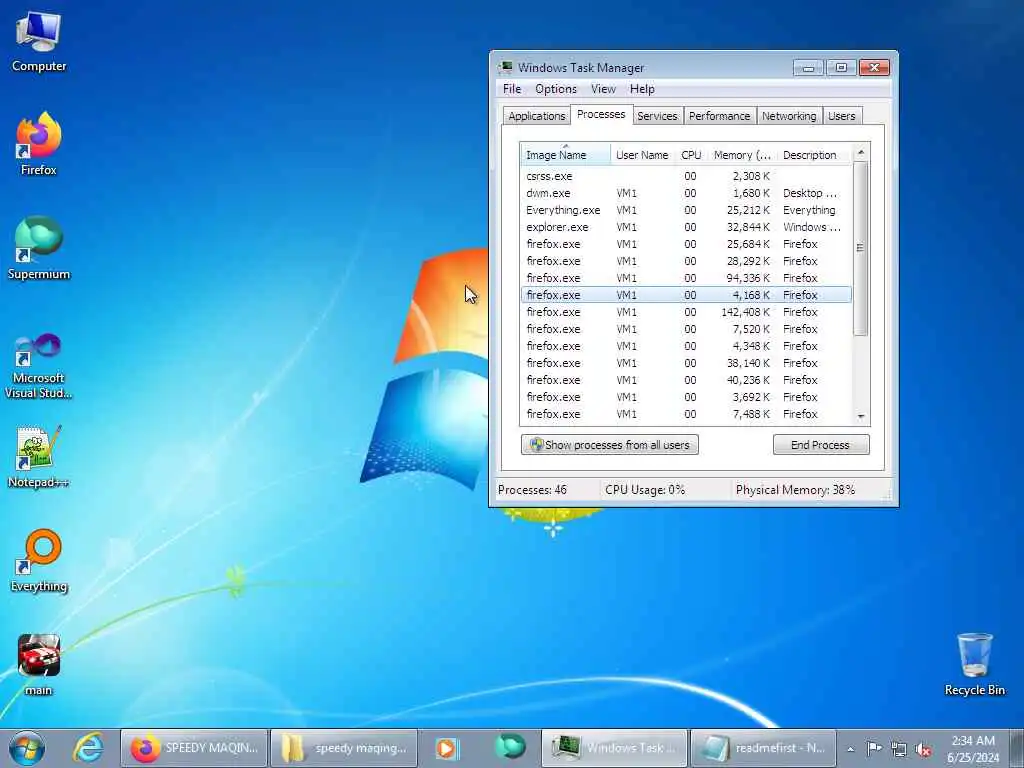The image size is (1024, 768).
Task: Switch to readmefirst Notepad taskbar button
Action: point(763,748)
